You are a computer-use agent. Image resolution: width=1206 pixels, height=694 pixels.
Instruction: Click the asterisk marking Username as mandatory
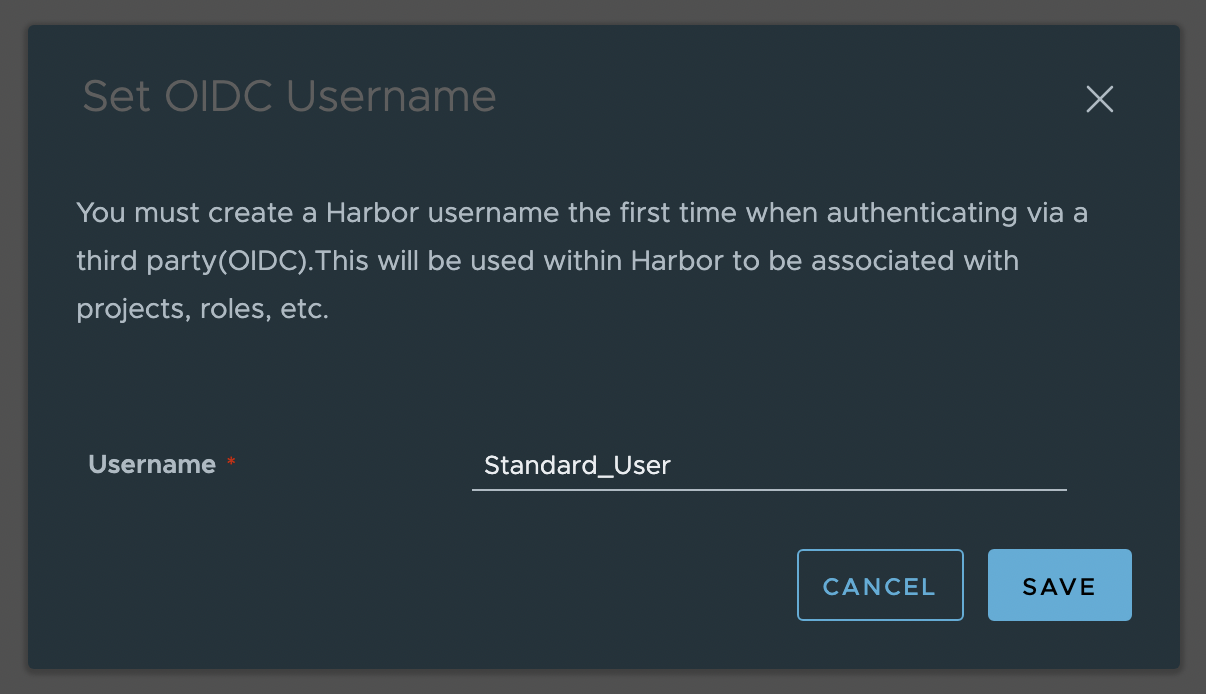231,460
